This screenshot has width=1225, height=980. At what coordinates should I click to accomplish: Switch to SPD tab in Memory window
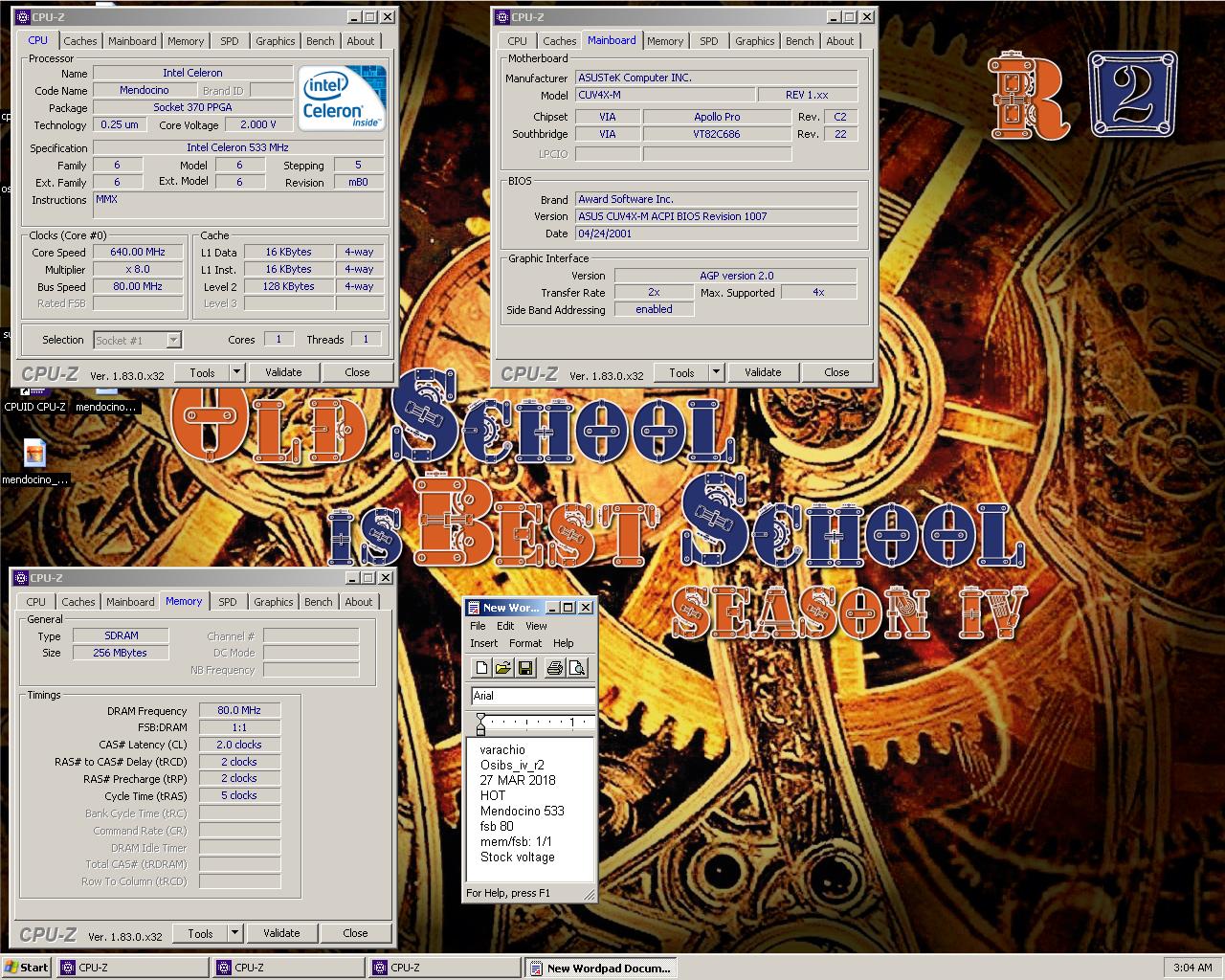228,602
